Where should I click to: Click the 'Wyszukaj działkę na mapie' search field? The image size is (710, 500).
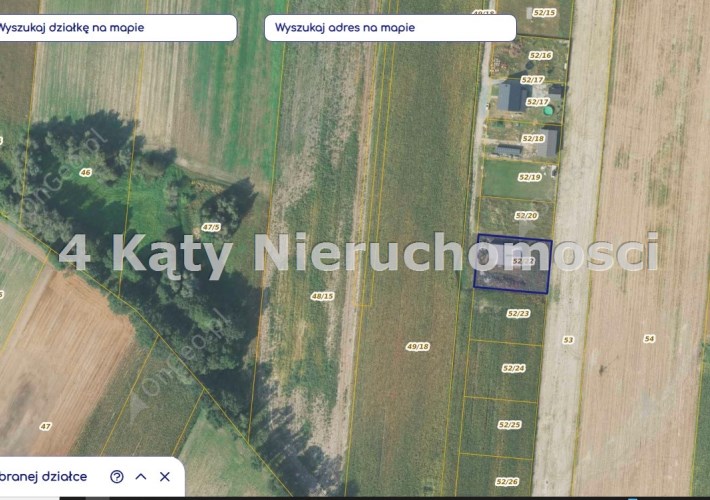(115, 28)
